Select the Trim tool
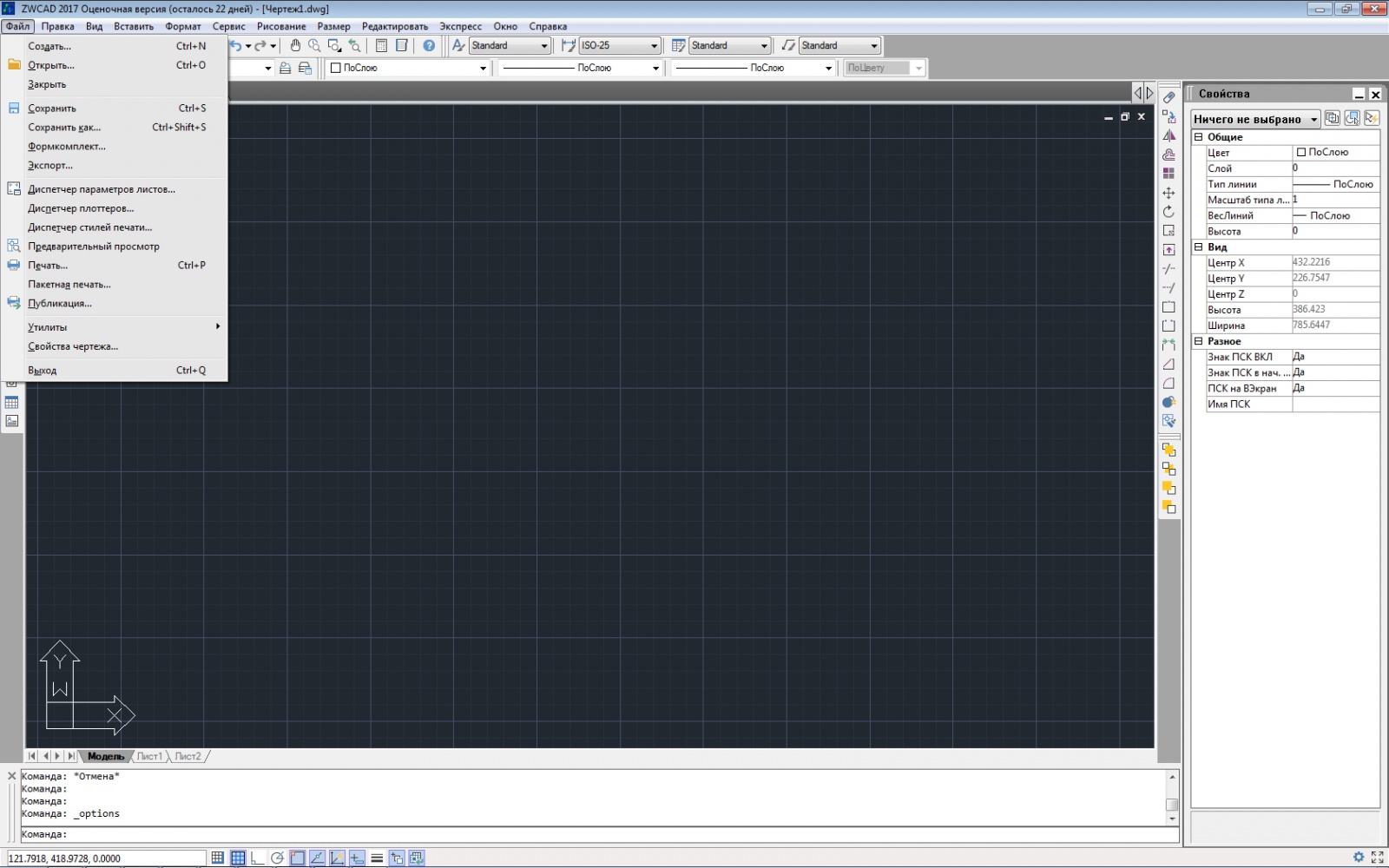This screenshot has width=1389, height=868. click(x=1169, y=269)
